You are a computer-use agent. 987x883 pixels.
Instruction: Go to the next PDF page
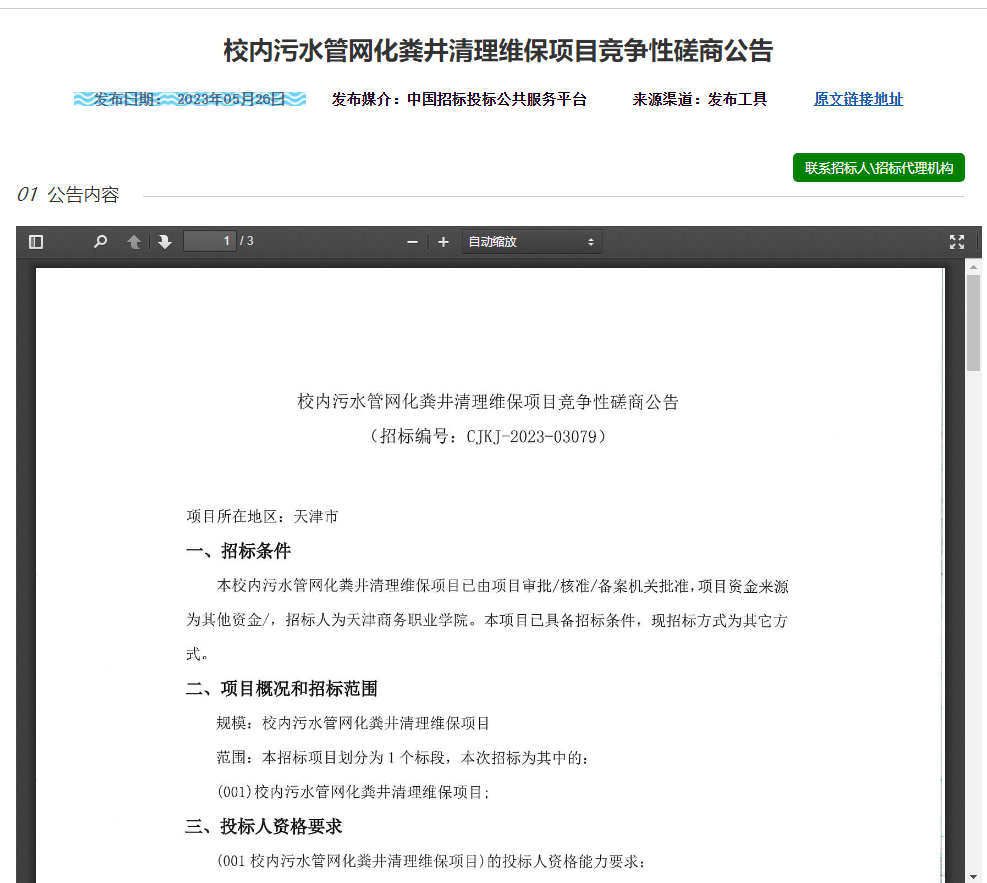(x=165, y=242)
